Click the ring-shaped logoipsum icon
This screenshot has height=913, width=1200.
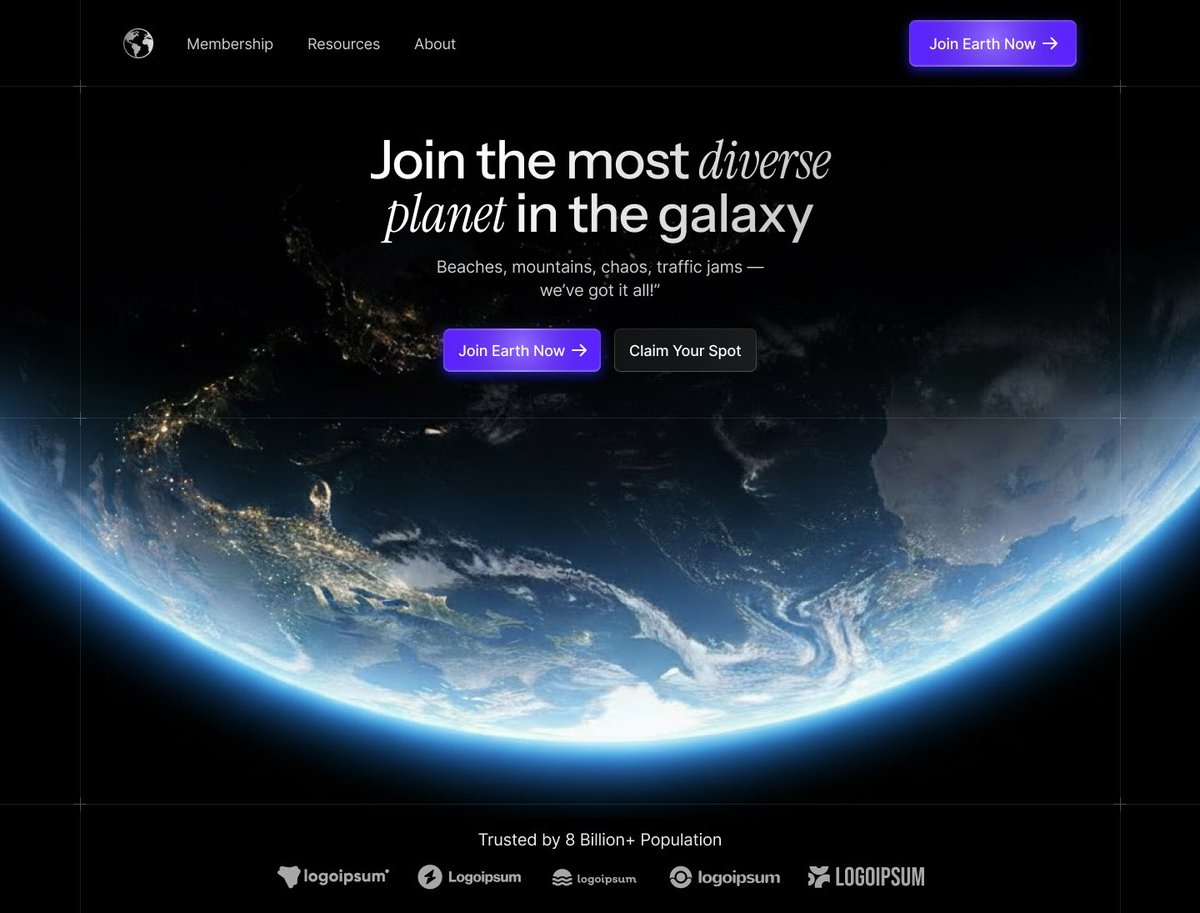(x=681, y=877)
